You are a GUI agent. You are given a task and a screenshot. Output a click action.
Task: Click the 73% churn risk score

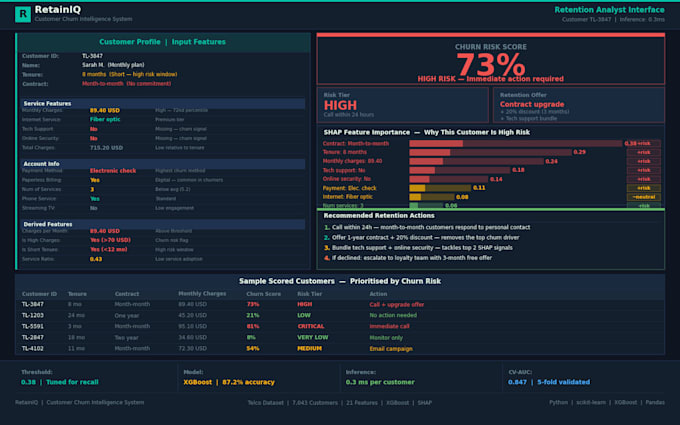[490, 65]
